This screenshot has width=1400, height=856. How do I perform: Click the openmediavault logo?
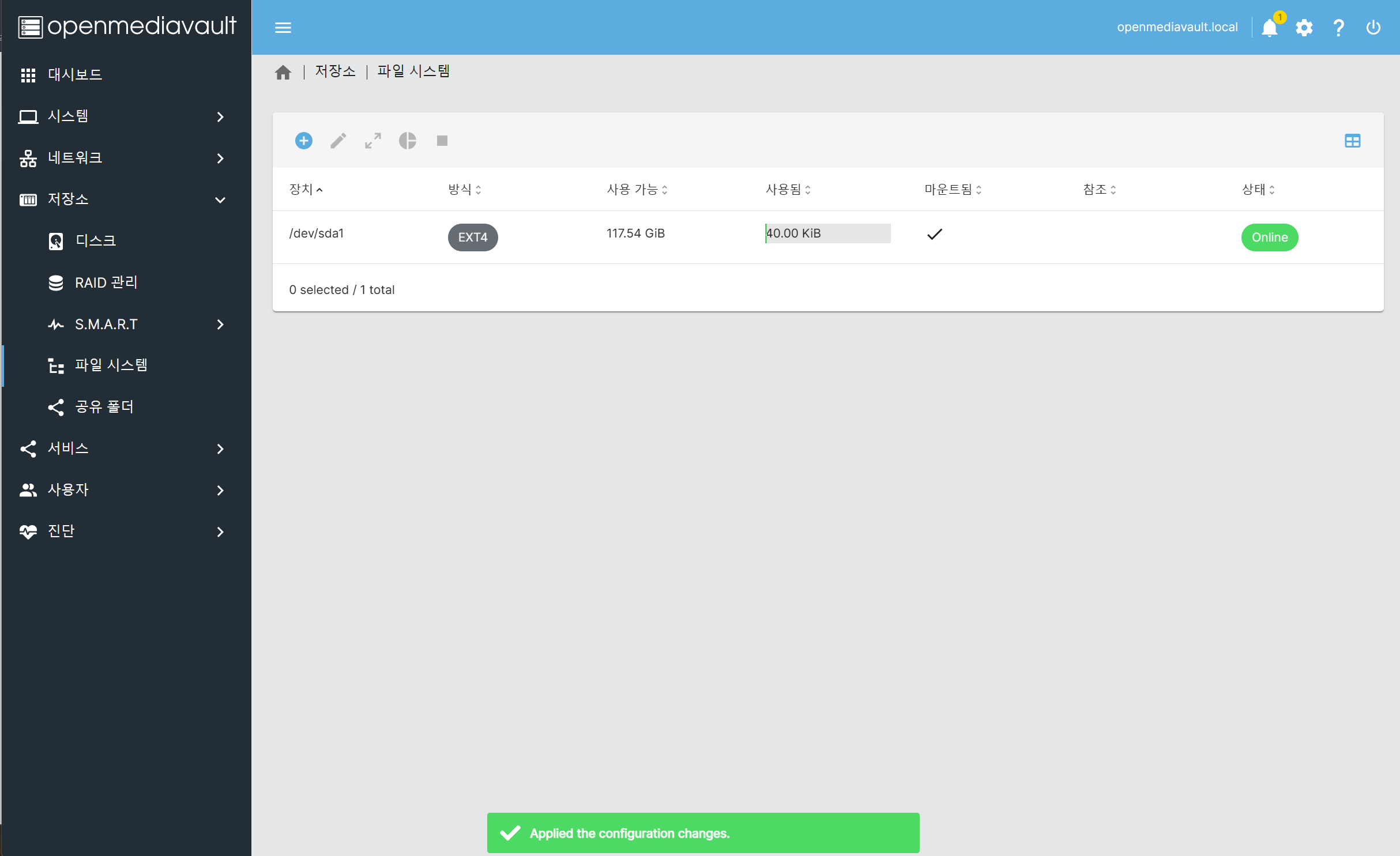(127, 27)
